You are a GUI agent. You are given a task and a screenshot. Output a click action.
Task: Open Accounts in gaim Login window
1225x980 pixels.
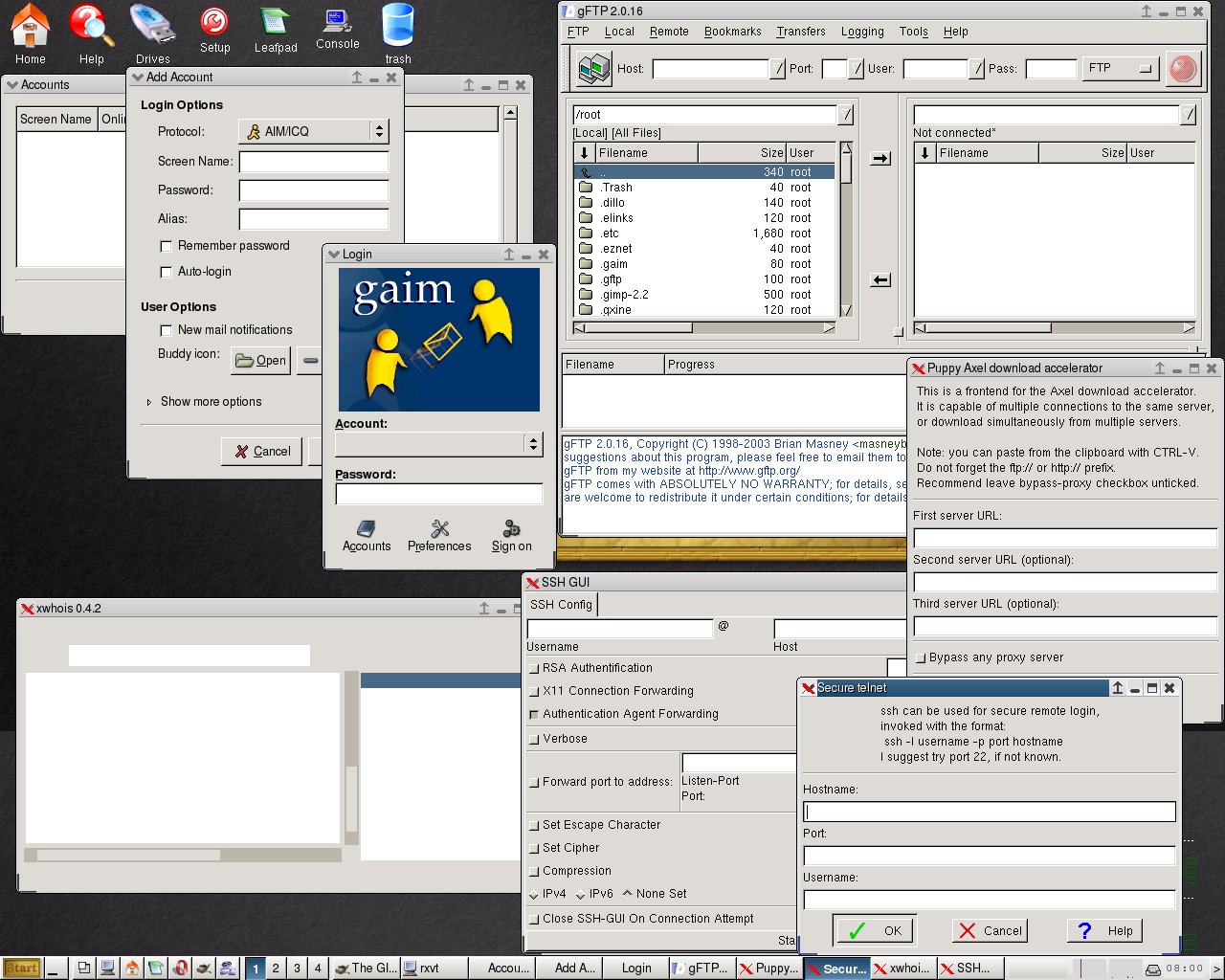[x=367, y=536]
